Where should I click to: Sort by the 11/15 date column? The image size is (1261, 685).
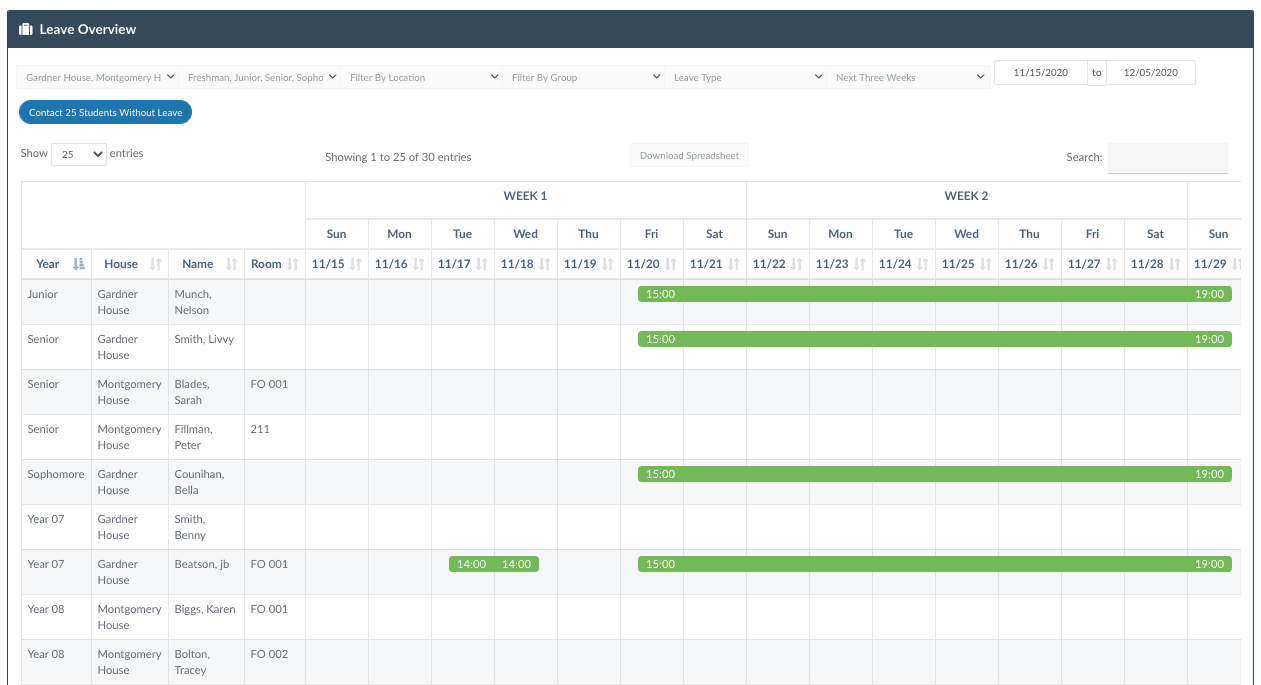[x=337, y=264]
